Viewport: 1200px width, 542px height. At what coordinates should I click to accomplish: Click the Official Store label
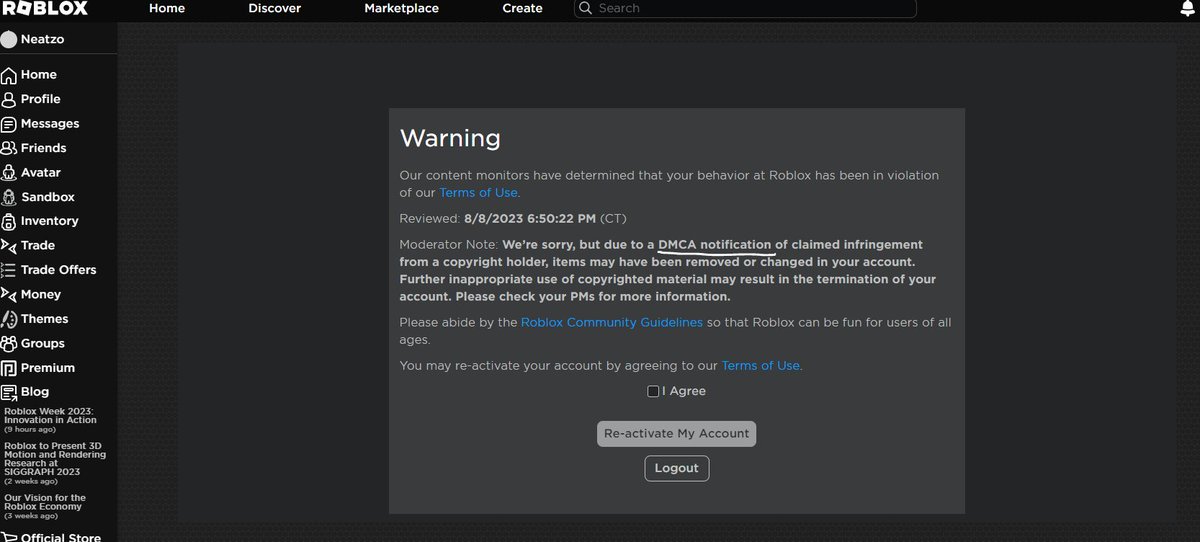[61, 538]
